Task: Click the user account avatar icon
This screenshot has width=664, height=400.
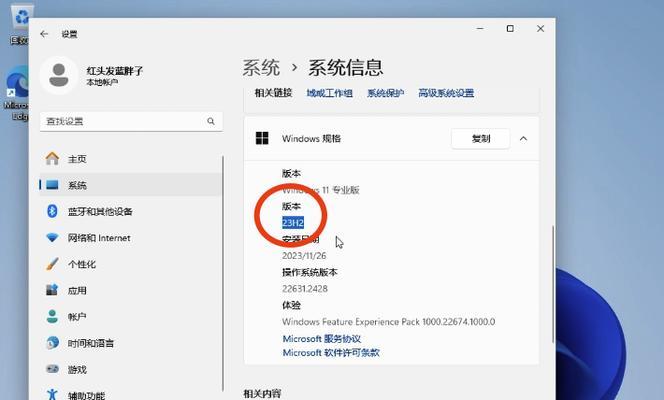Action: click(x=59, y=75)
